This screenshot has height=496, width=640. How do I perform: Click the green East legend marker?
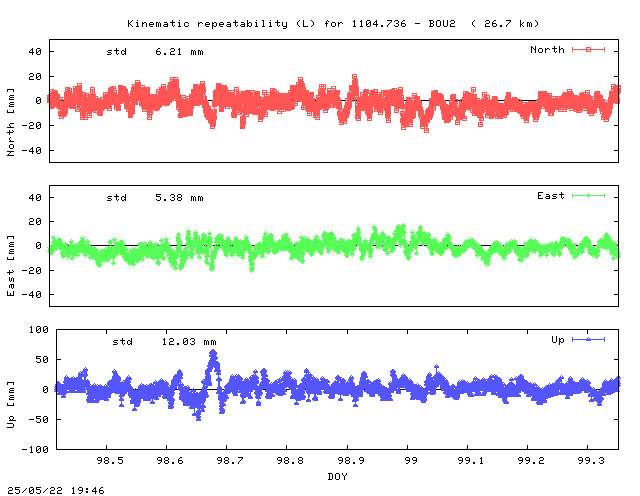pos(588,196)
